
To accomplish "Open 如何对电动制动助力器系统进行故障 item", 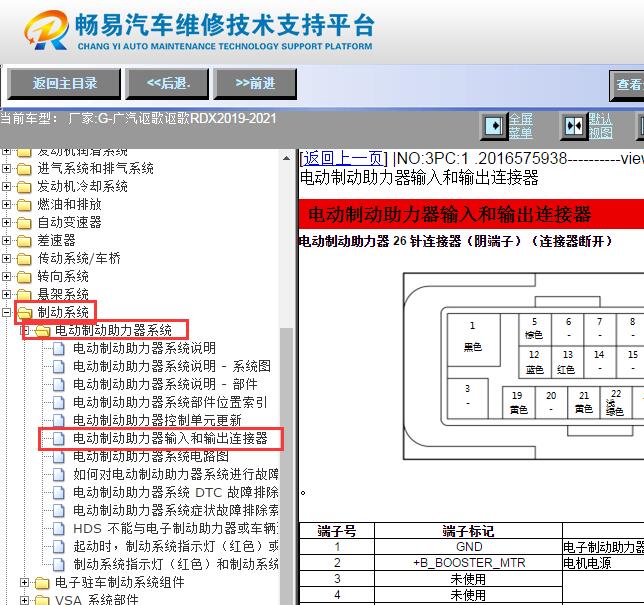I will 176,474.
